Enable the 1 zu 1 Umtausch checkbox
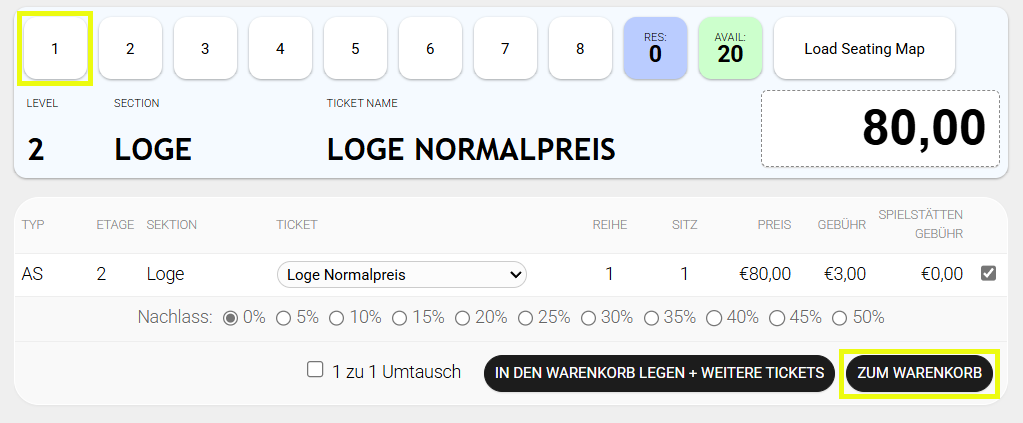The width and height of the screenshot is (1023, 423). pos(316,370)
